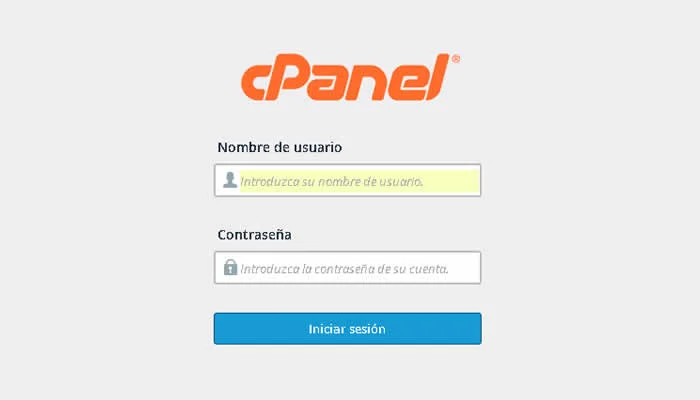Click the registered trademark symbol beside logo
The width and height of the screenshot is (700, 400).
455,59
